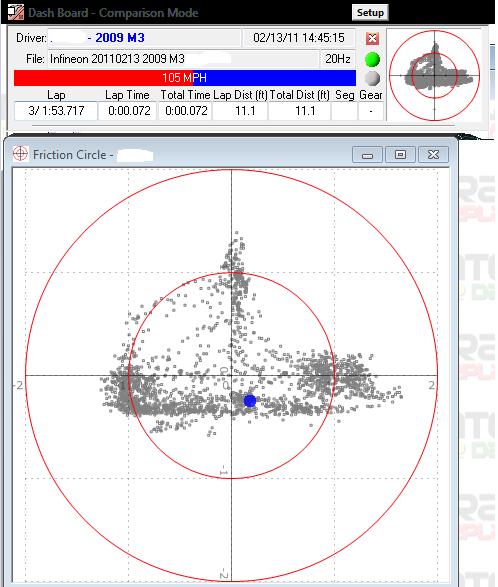Click the 'Dash Board - Comparison Mode' title
This screenshot has width=498, height=587.
point(113,13)
